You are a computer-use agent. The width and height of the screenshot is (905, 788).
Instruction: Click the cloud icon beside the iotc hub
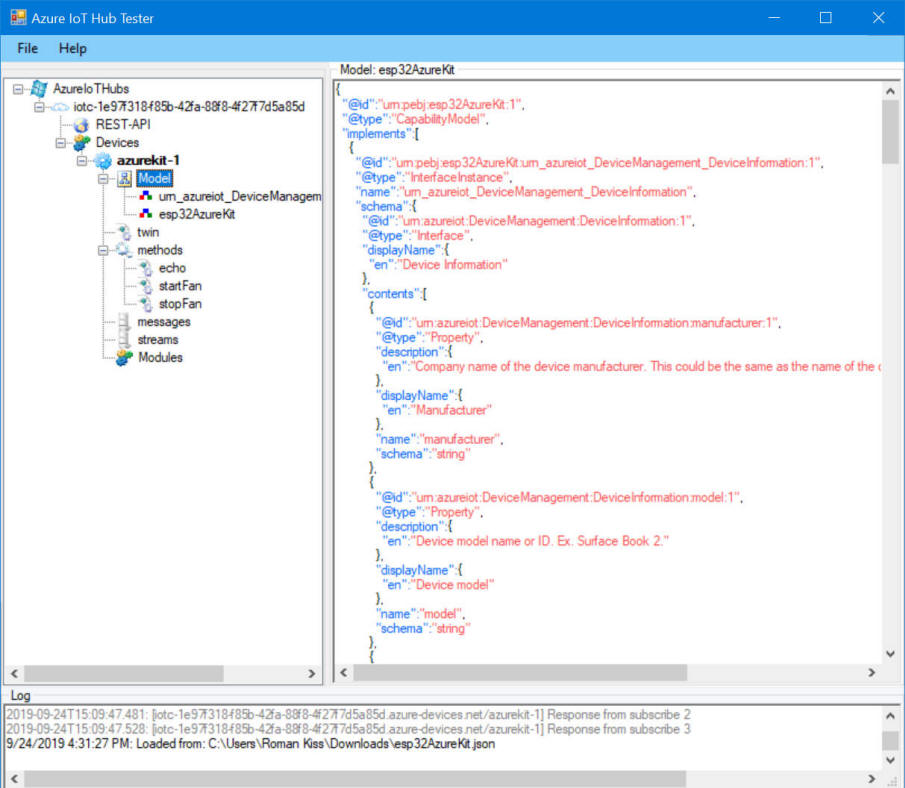[60, 107]
